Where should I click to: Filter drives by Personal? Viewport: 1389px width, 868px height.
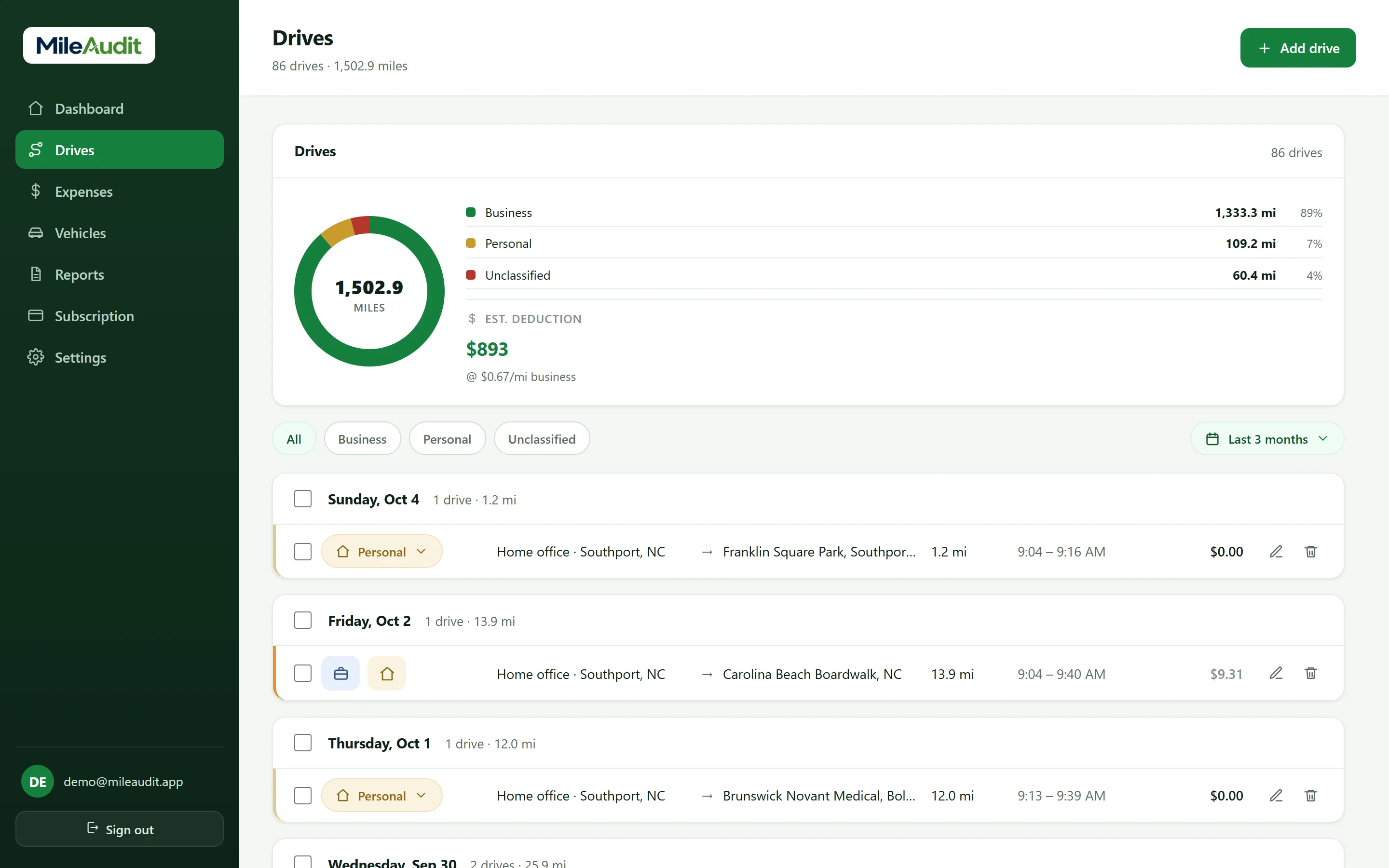447,439
